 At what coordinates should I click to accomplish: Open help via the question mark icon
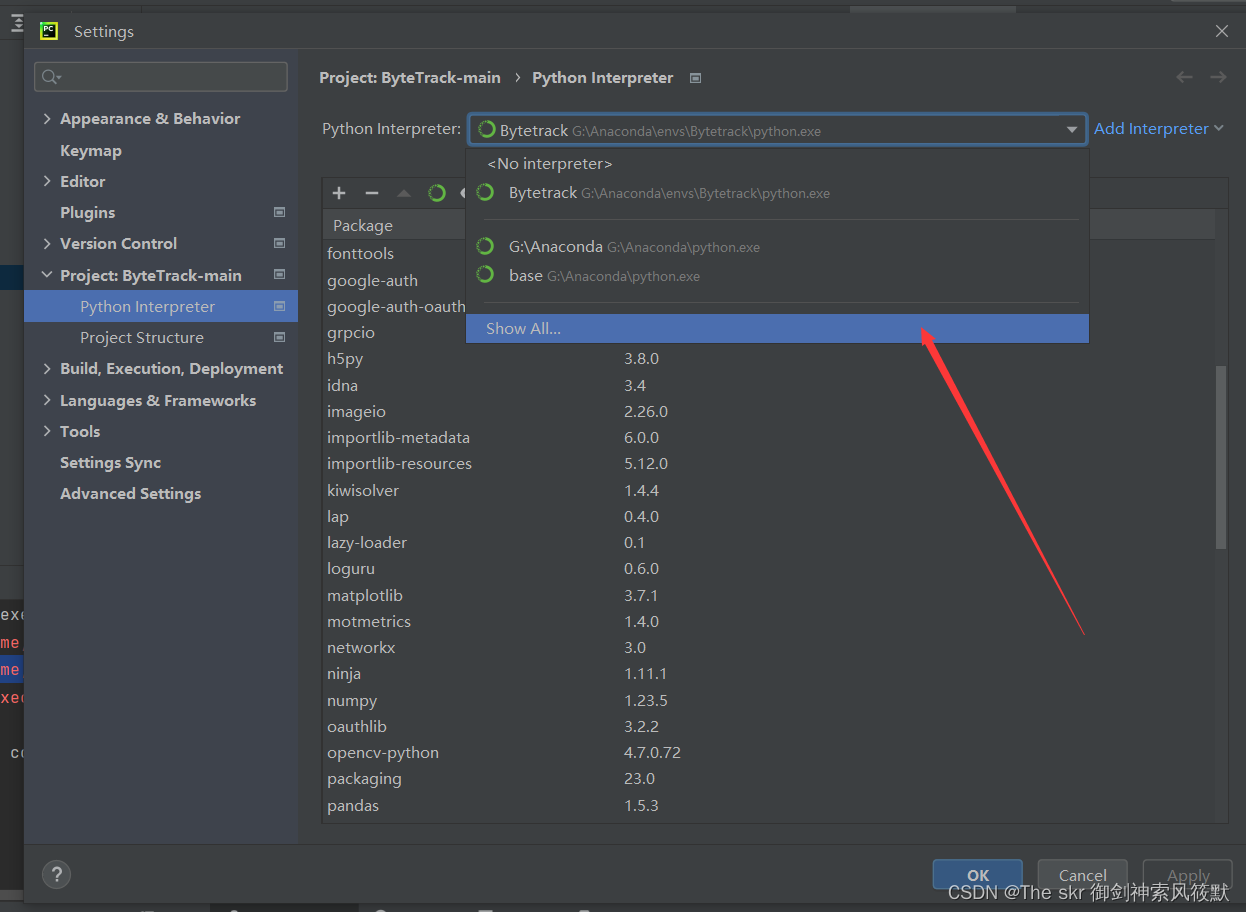tap(56, 874)
